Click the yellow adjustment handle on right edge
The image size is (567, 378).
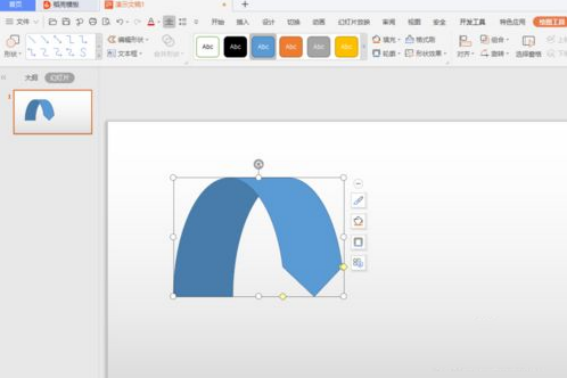pyautogui.click(x=343, y=267)
